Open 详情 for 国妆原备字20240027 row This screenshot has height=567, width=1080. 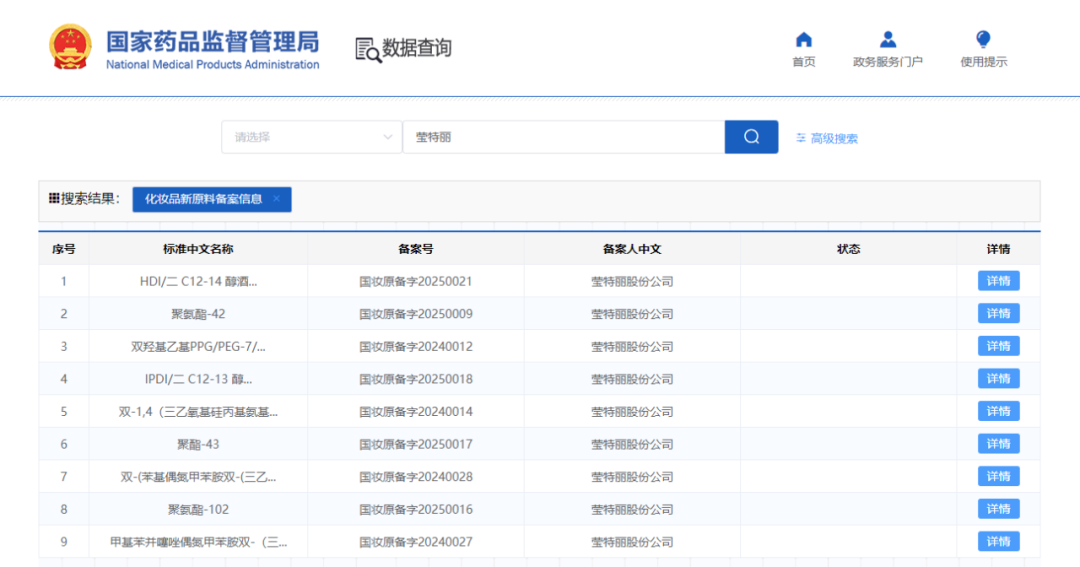click(x=999, y=542)
